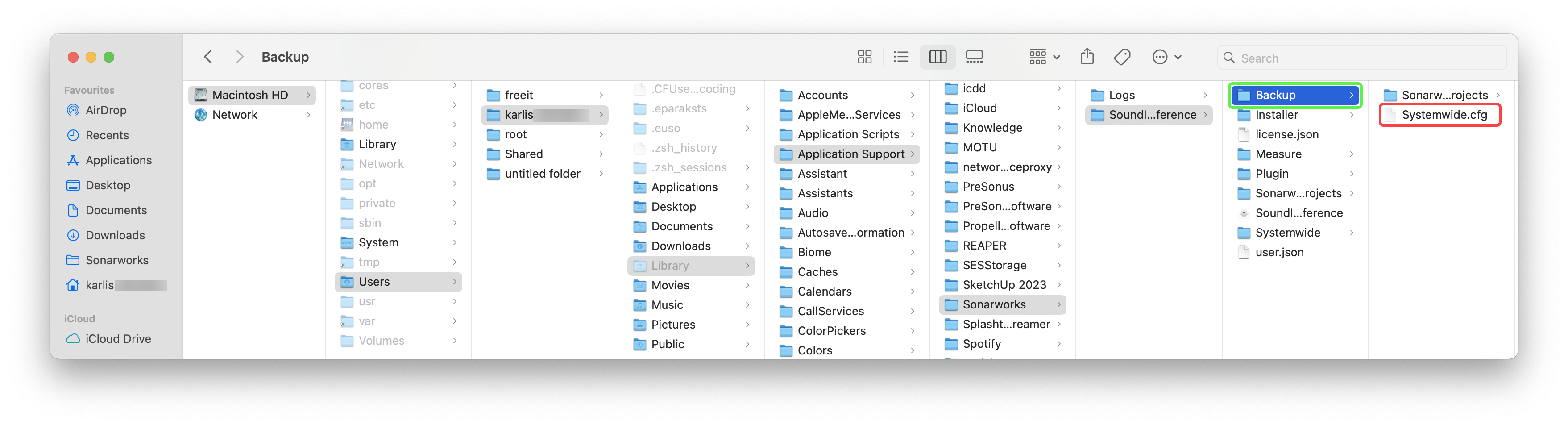The width and height of the screenshot is (1568, 425).
Task: Go back with the left chevron
Action: pyautogui.click(x=208, y=57)
